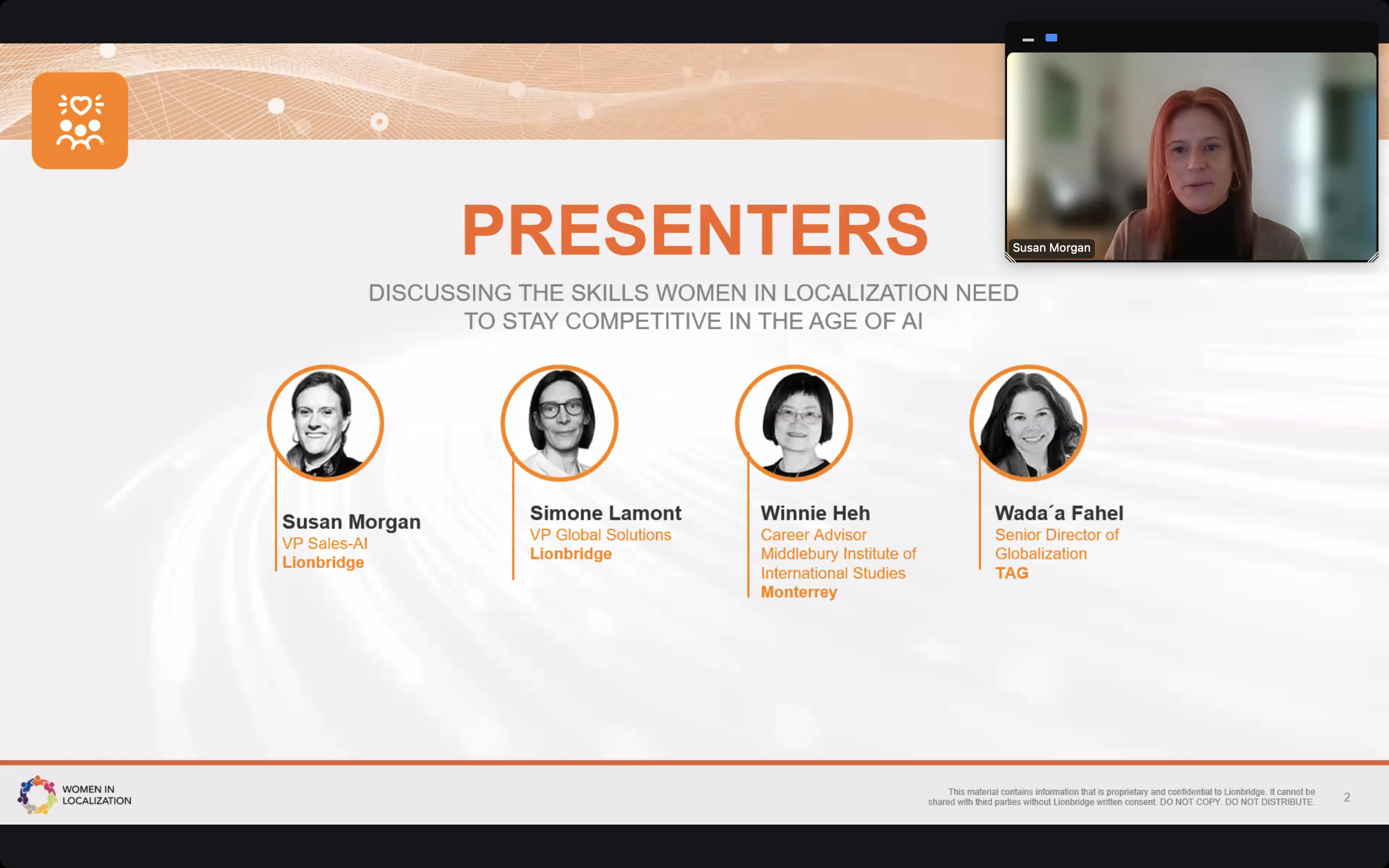Click the 'Wada'a Fahel' name text

pos(1059,513)
